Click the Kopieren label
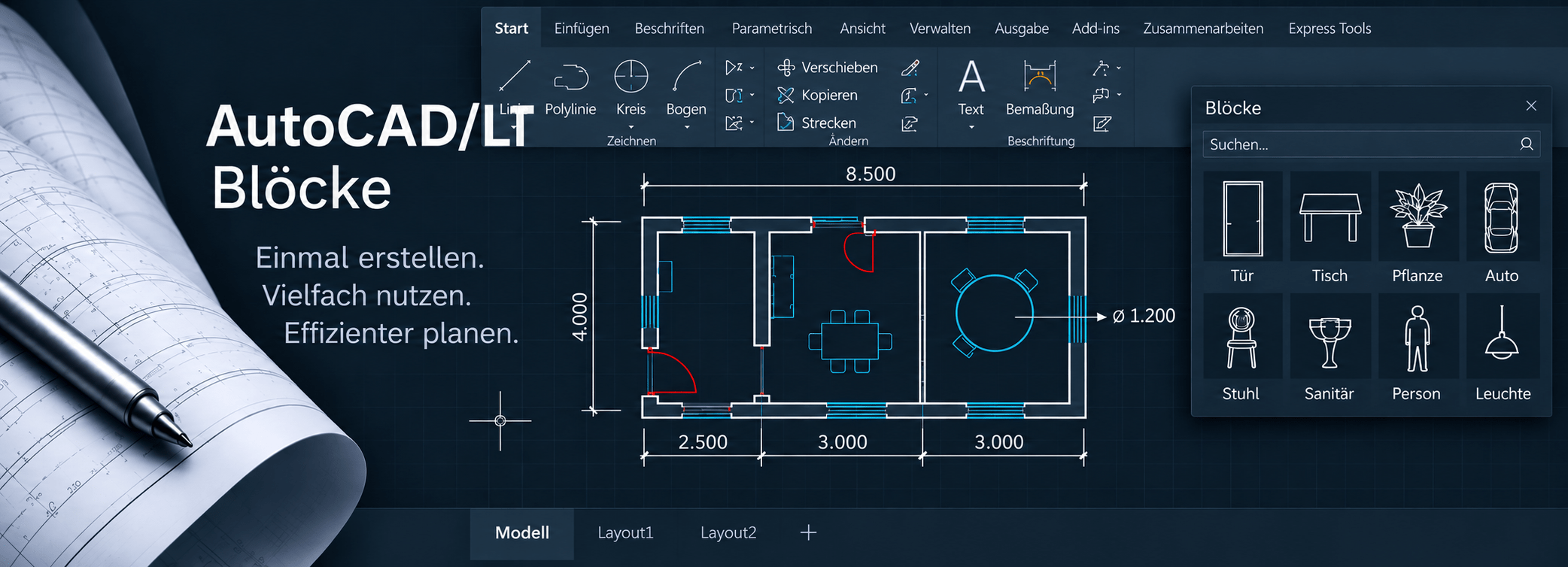Screen dimensions: 1568x567 [x=829, y=96]
